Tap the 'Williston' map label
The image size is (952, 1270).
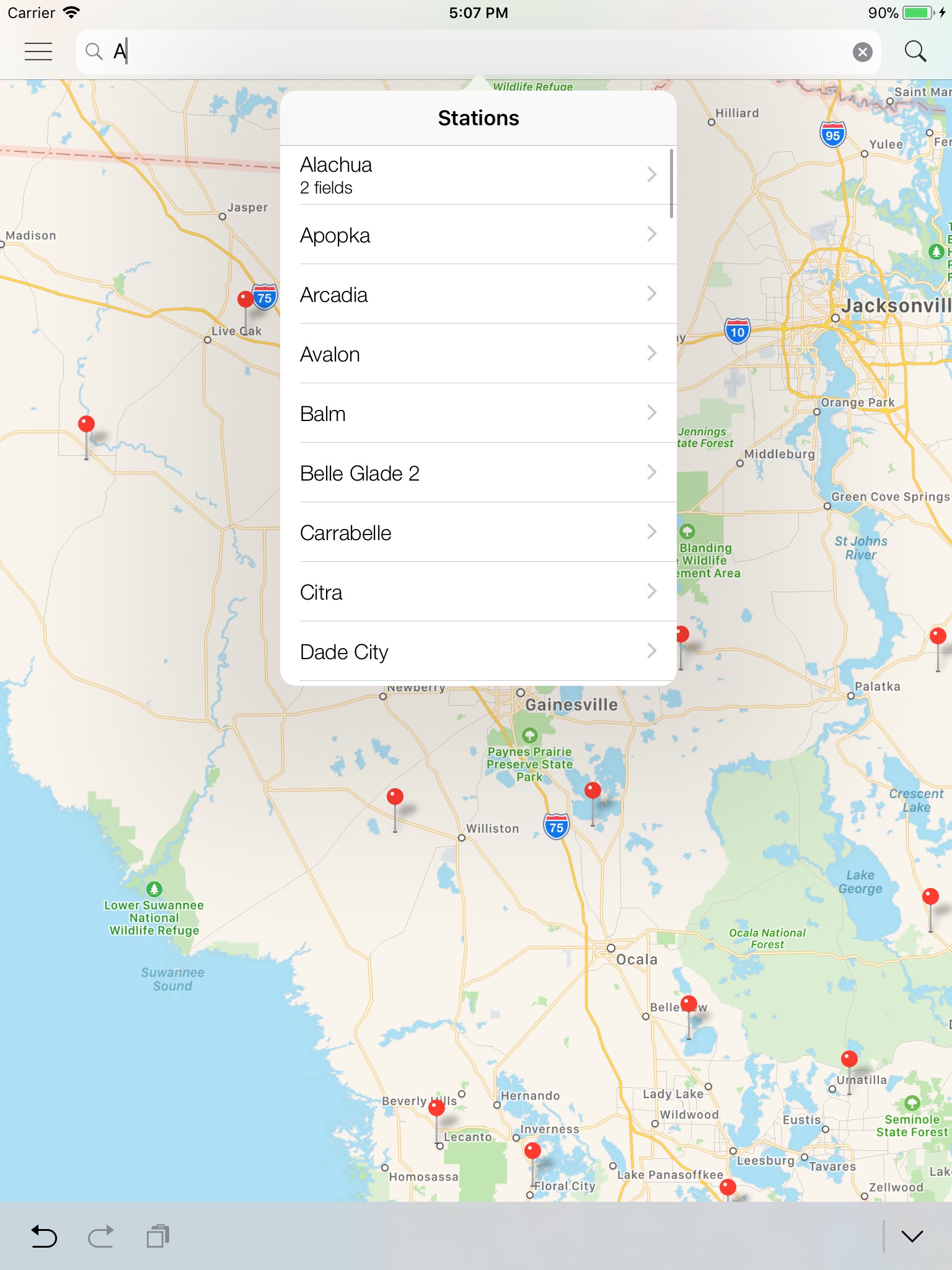pyautogui.click(x=493, y=828)
